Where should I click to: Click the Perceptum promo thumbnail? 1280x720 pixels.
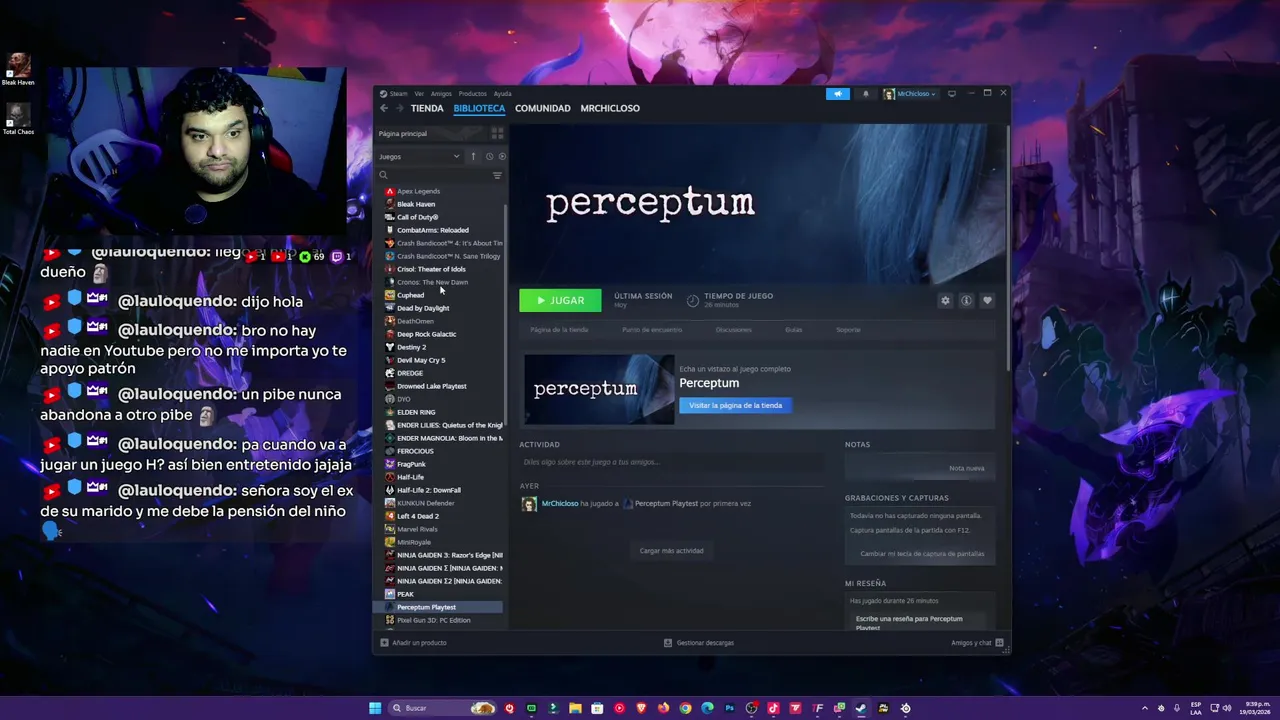click(x=599, y=389)
